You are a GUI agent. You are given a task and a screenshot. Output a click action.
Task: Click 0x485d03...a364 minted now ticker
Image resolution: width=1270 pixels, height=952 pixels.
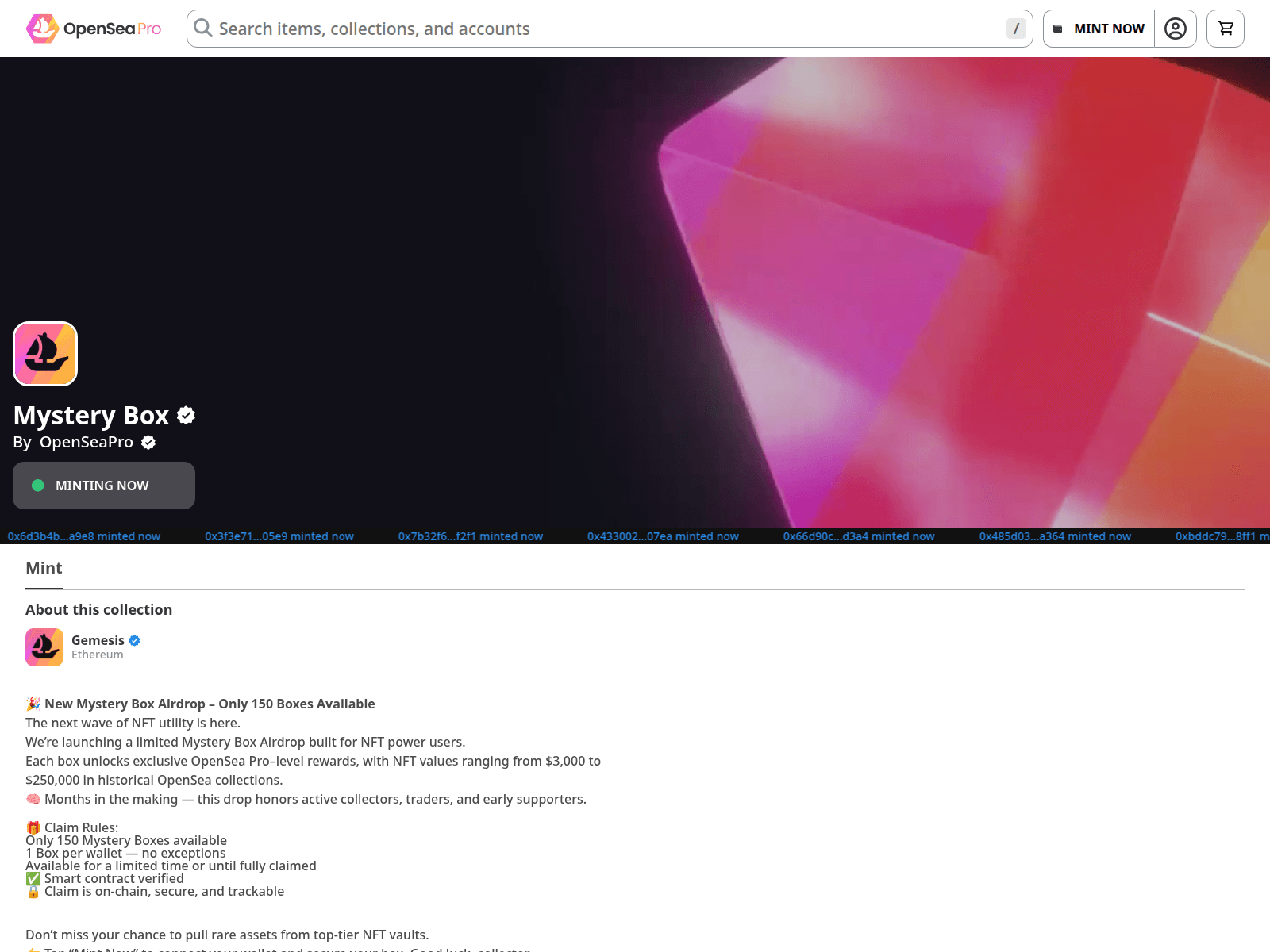pos(1055,536)
